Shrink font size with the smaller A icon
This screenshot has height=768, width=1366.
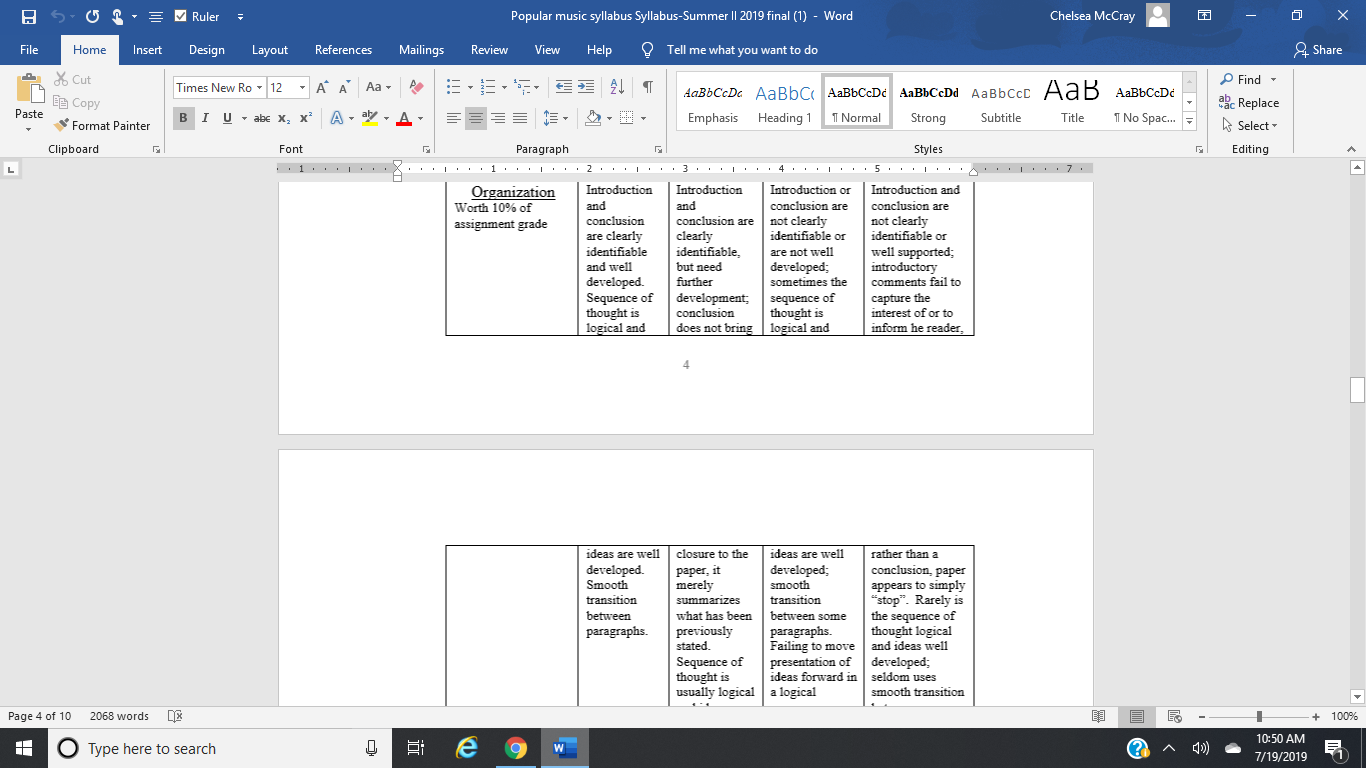(343, 88)
